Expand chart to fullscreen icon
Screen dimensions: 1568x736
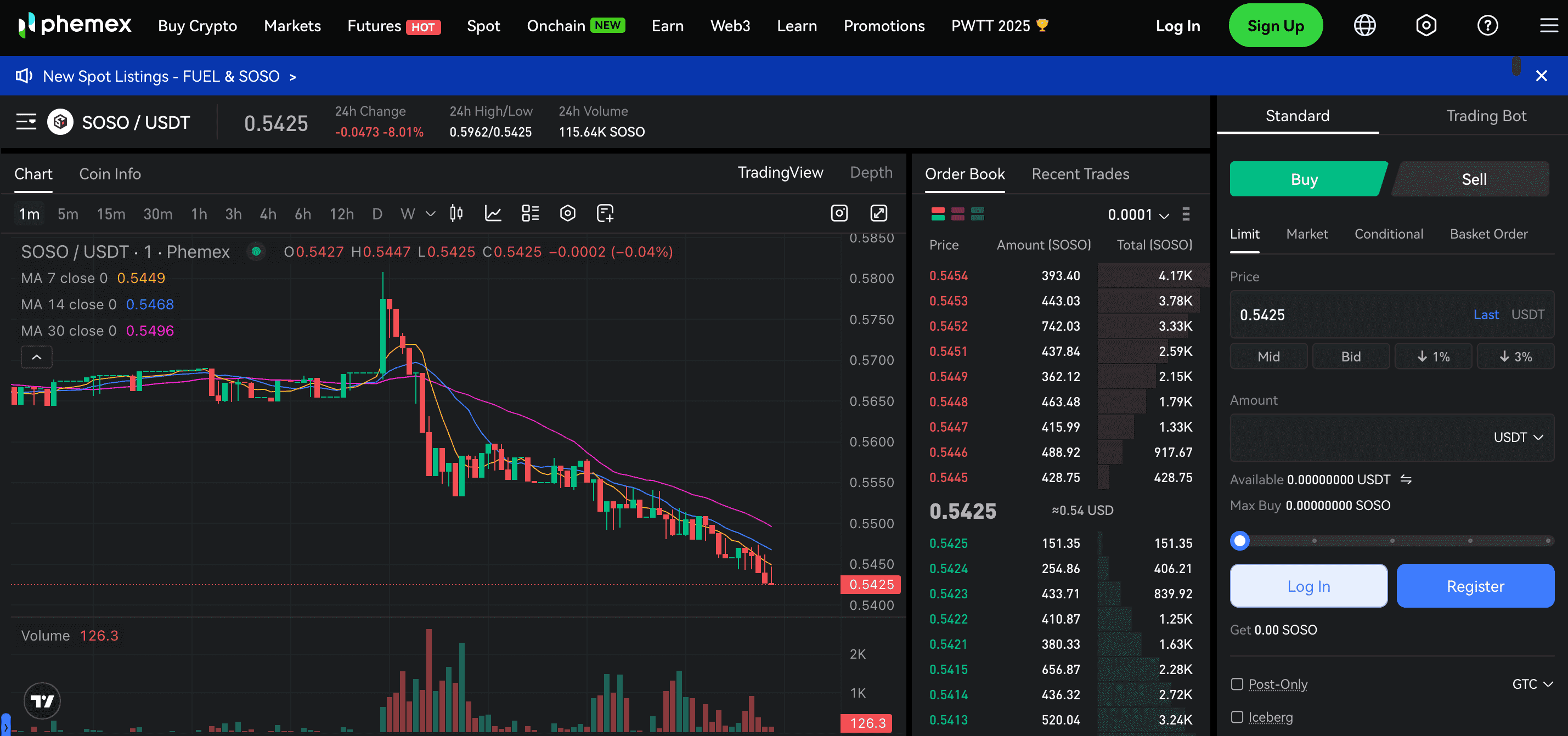878,213
